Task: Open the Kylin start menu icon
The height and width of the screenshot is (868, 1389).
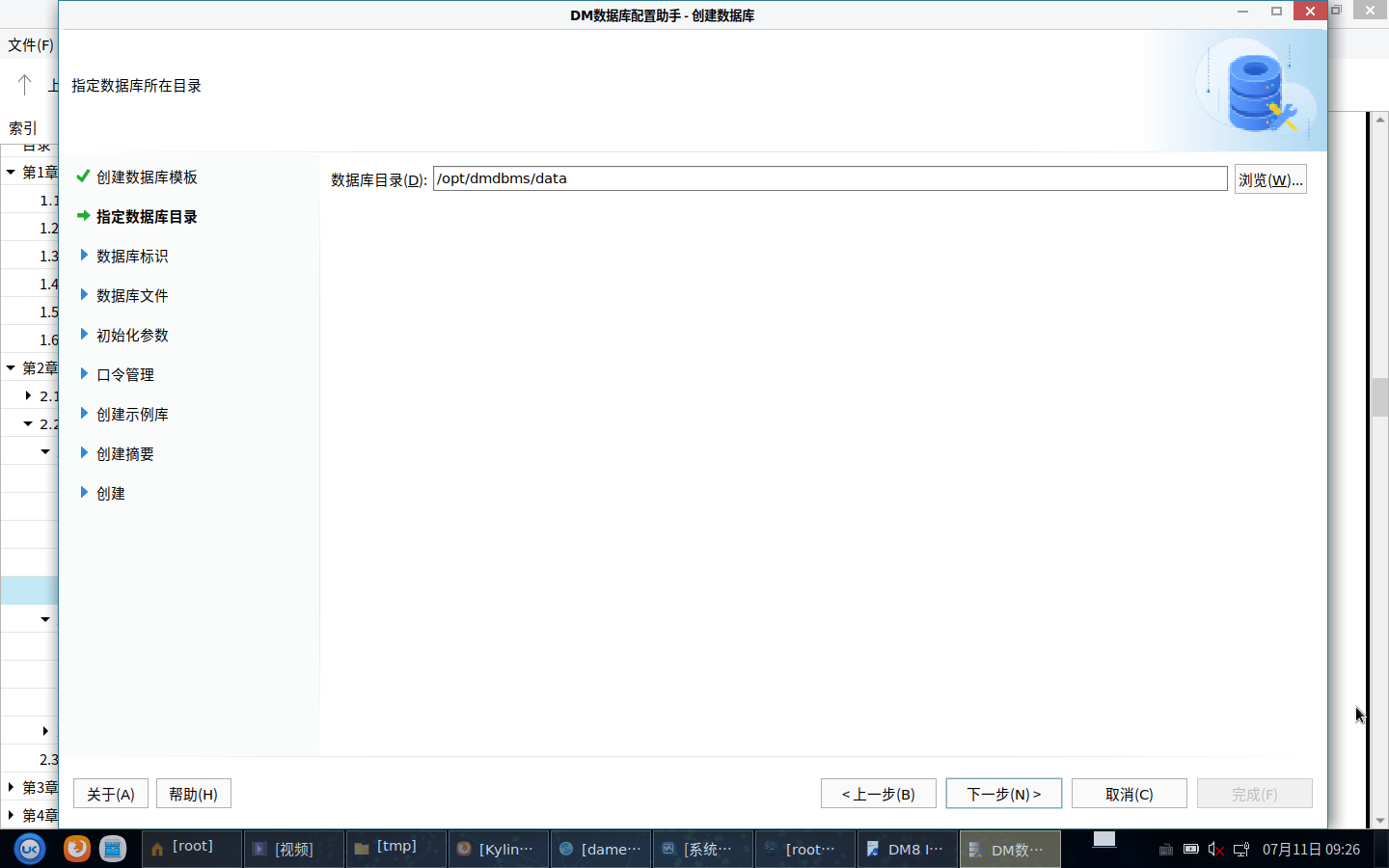Action: [30, 849]
